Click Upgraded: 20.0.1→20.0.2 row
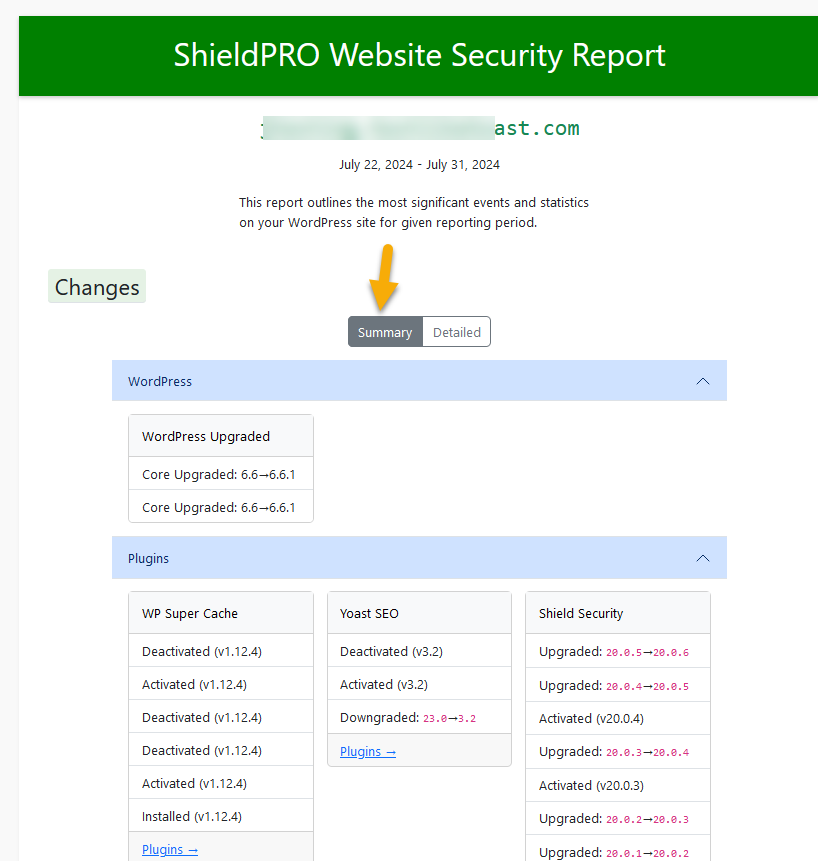 618,850
